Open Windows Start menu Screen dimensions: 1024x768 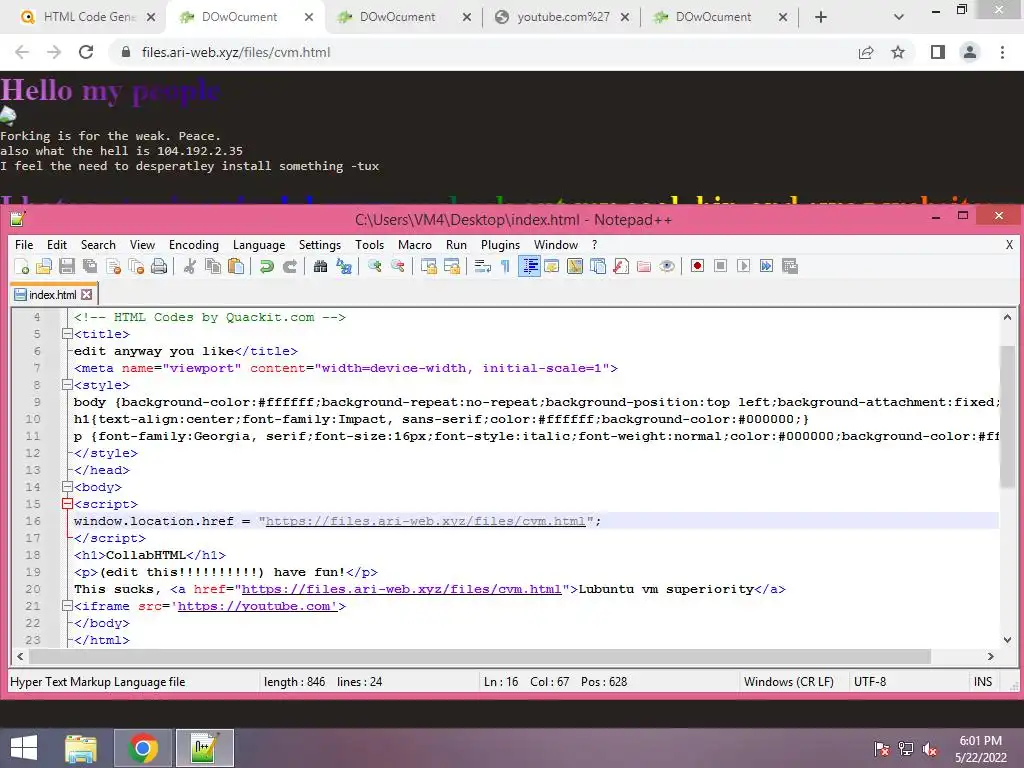pyautogui.click(x=24, y=748)
